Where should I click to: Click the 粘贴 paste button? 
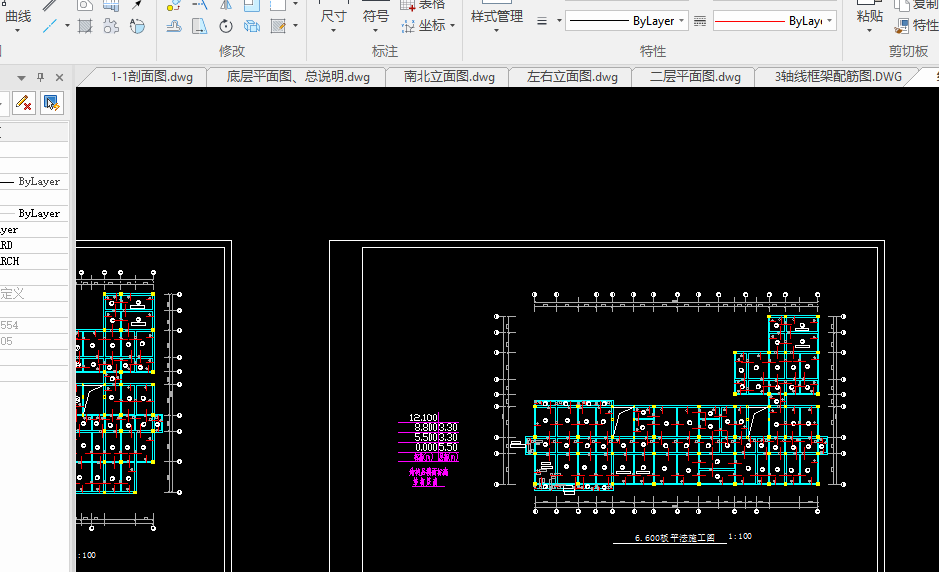tap(870, 17)
